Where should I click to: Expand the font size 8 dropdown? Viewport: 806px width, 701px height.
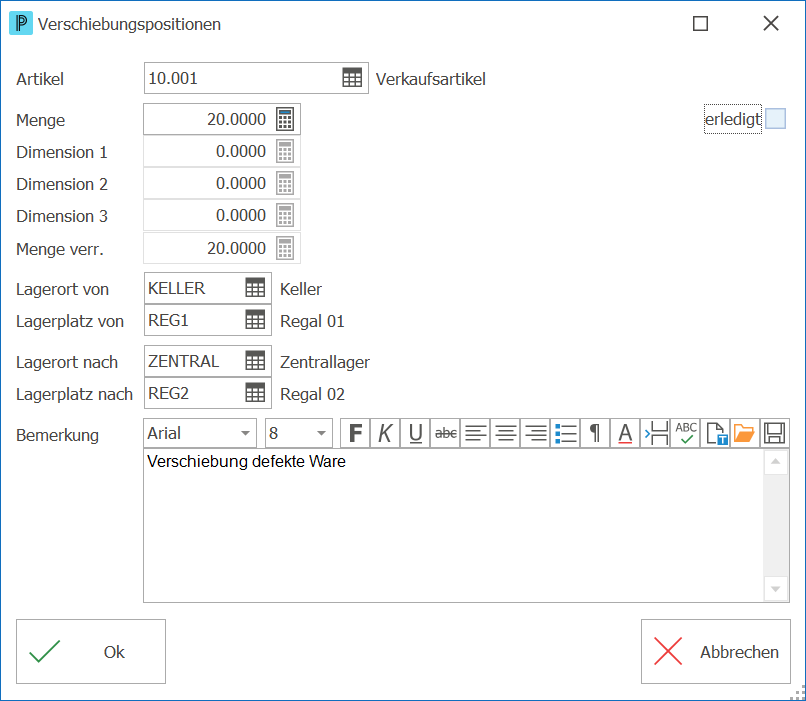(x=322, y=433)
